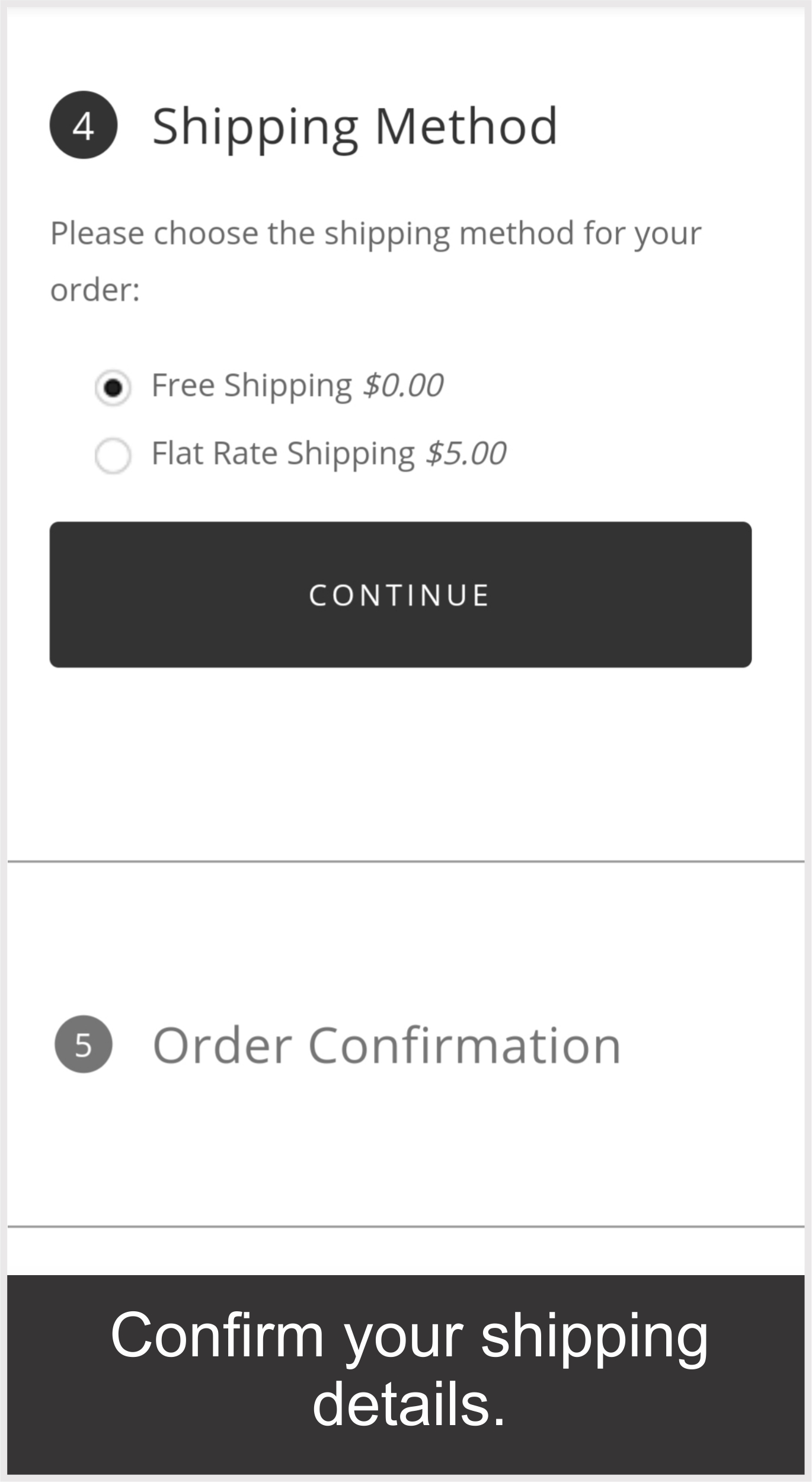
Task: Click the step 5 number badge
Action: point(84,1045)
